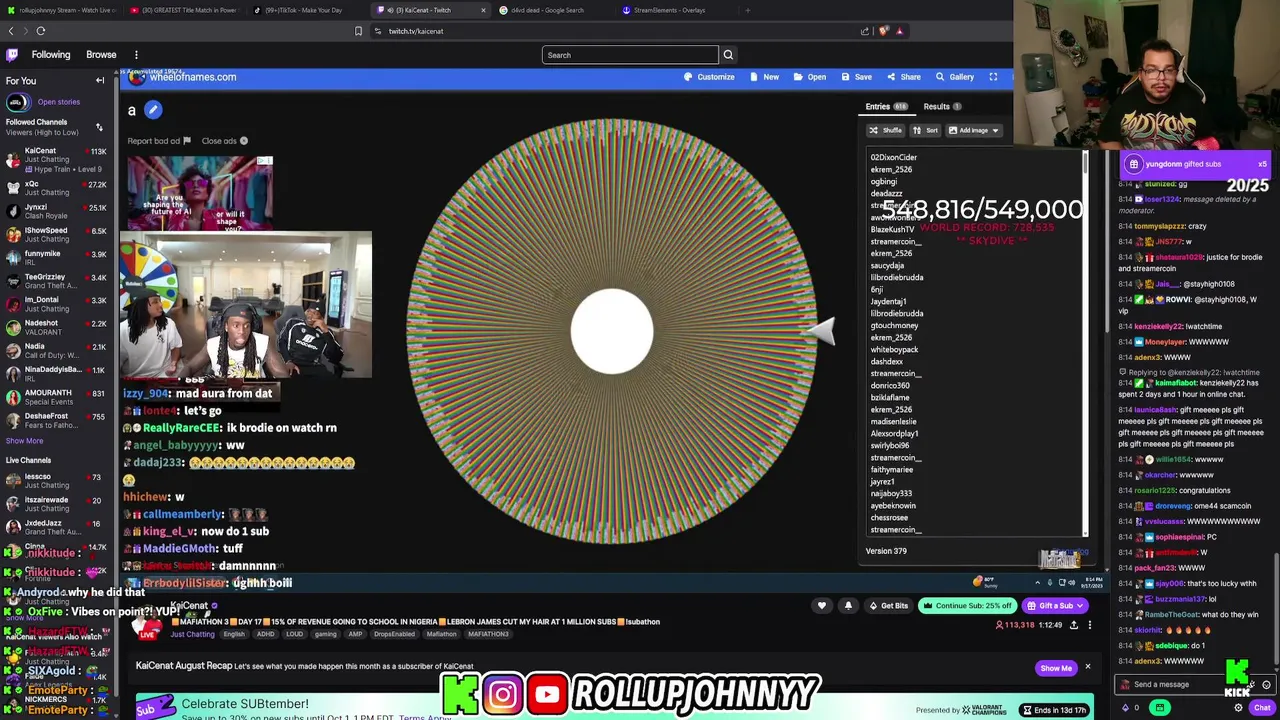Image resolution: width=1280 pixels, height=720 pixels.
Task: Click the browser address bar URL
Action: point(416,31)
